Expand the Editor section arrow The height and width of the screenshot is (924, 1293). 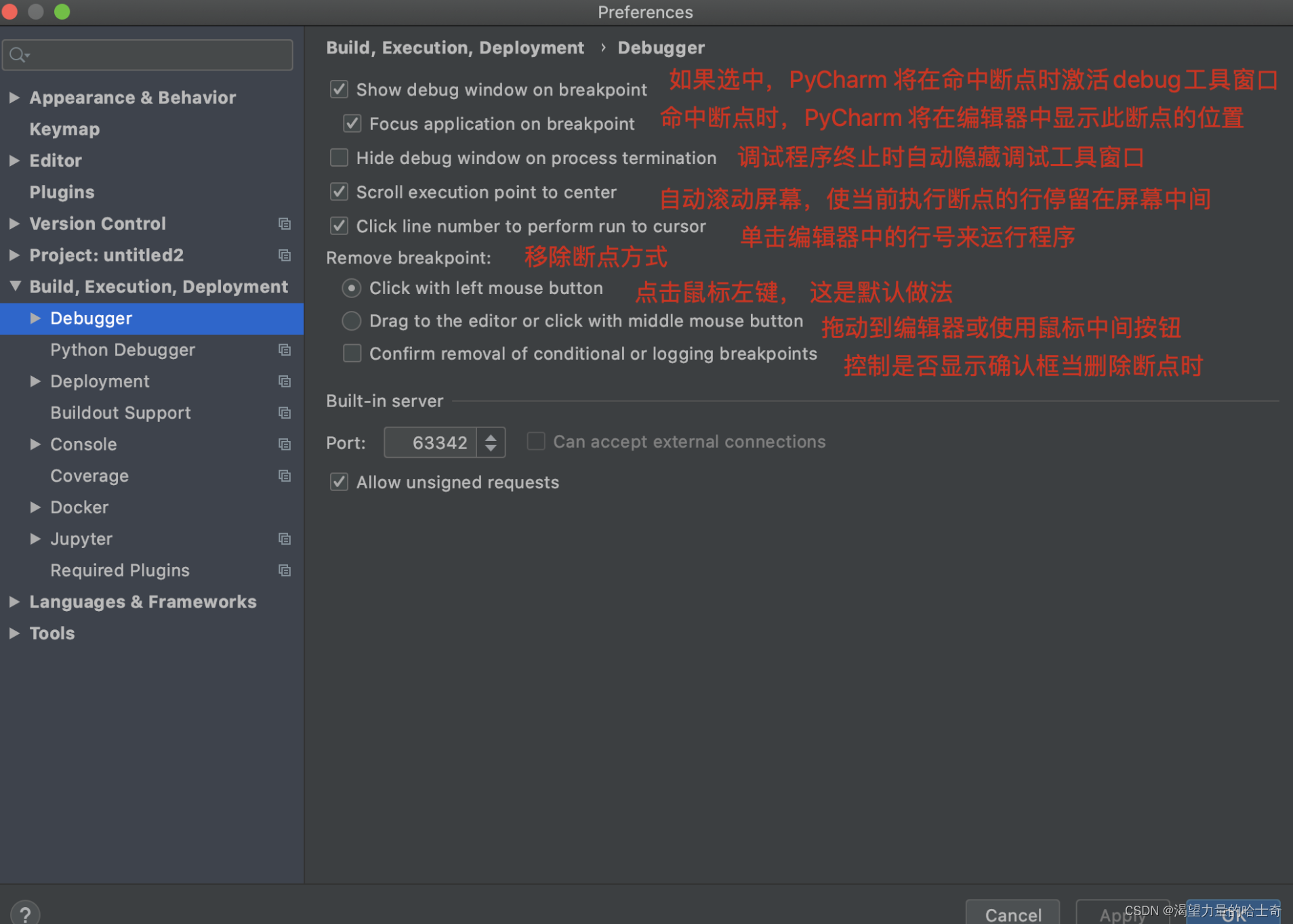pyautogui.click(x=14, y=161)
